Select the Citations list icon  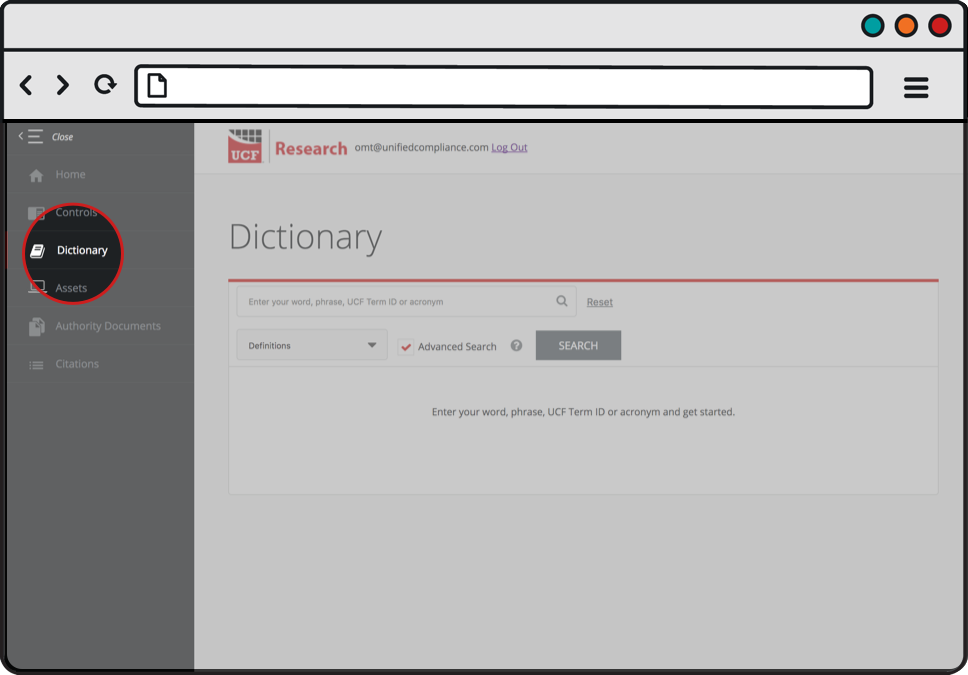click(36, 364)
